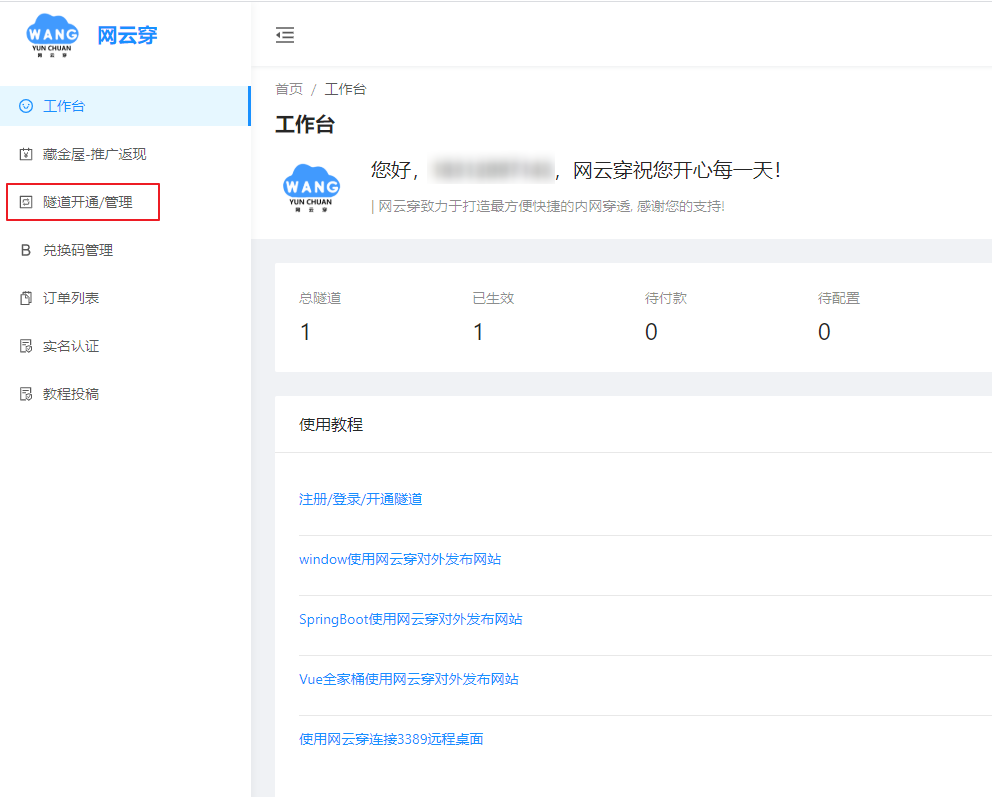Viewport: 992px width, 797px height.
Task: Click the 待配置 count value
Action: click(824, 331)
